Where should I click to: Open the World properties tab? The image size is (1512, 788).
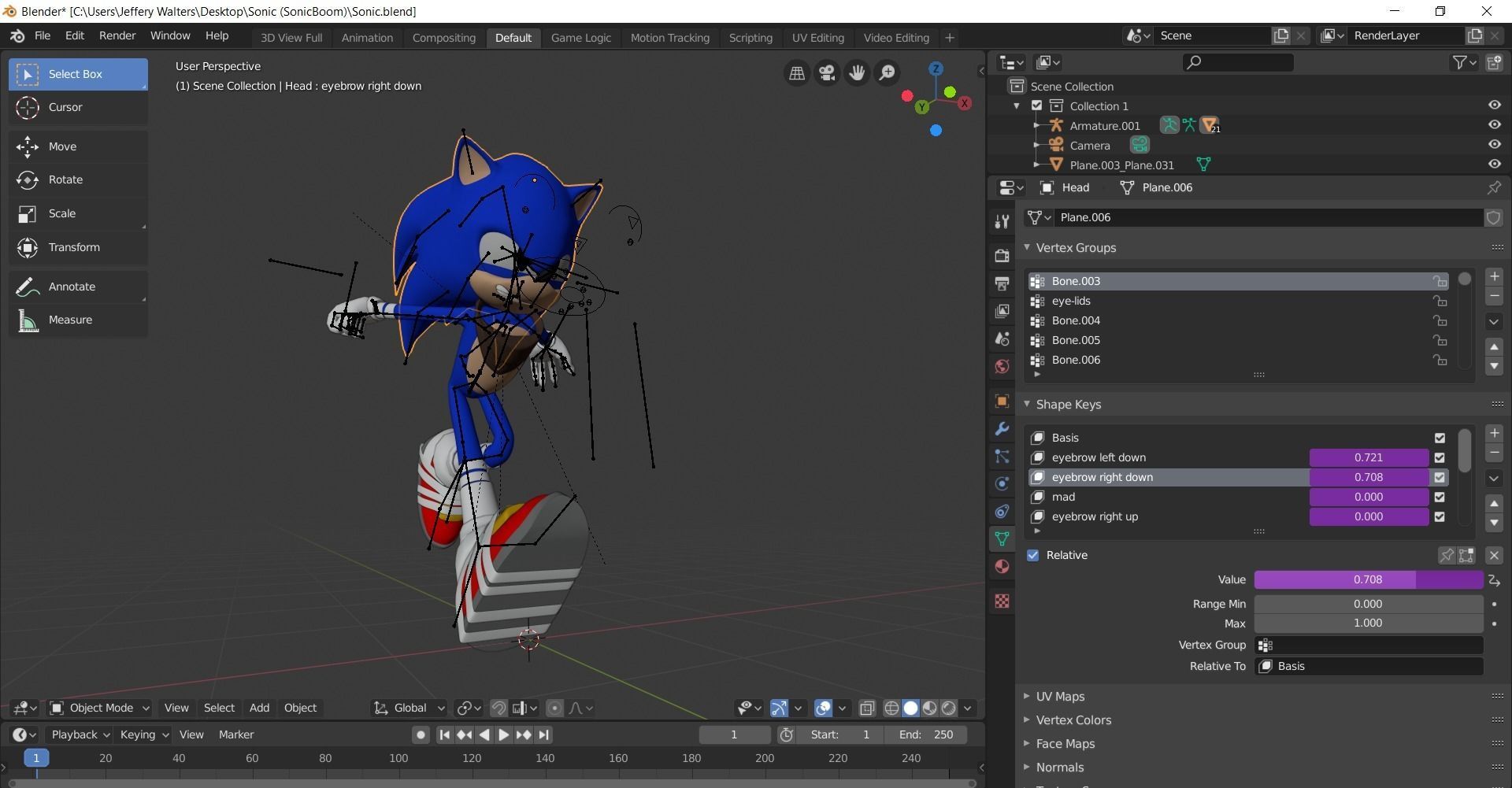click(1002, 366)
